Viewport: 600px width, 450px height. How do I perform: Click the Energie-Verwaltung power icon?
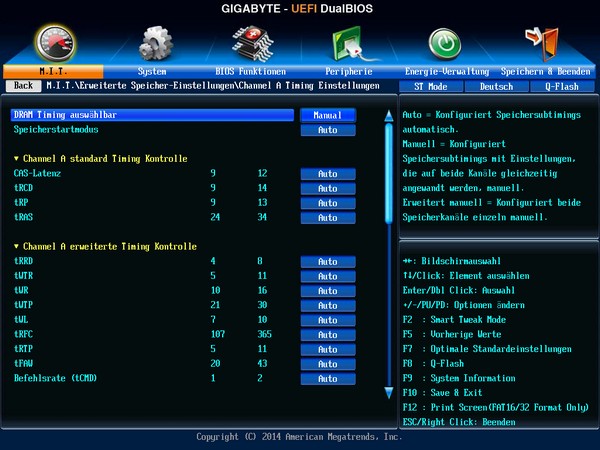[444, 44]
